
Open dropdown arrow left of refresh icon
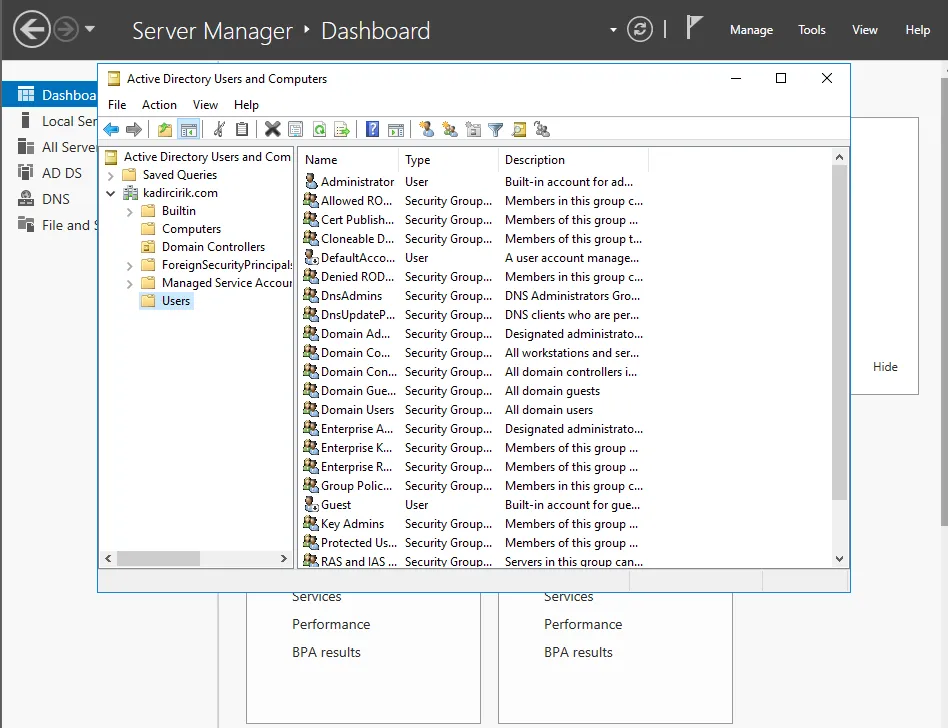[613, 30]
